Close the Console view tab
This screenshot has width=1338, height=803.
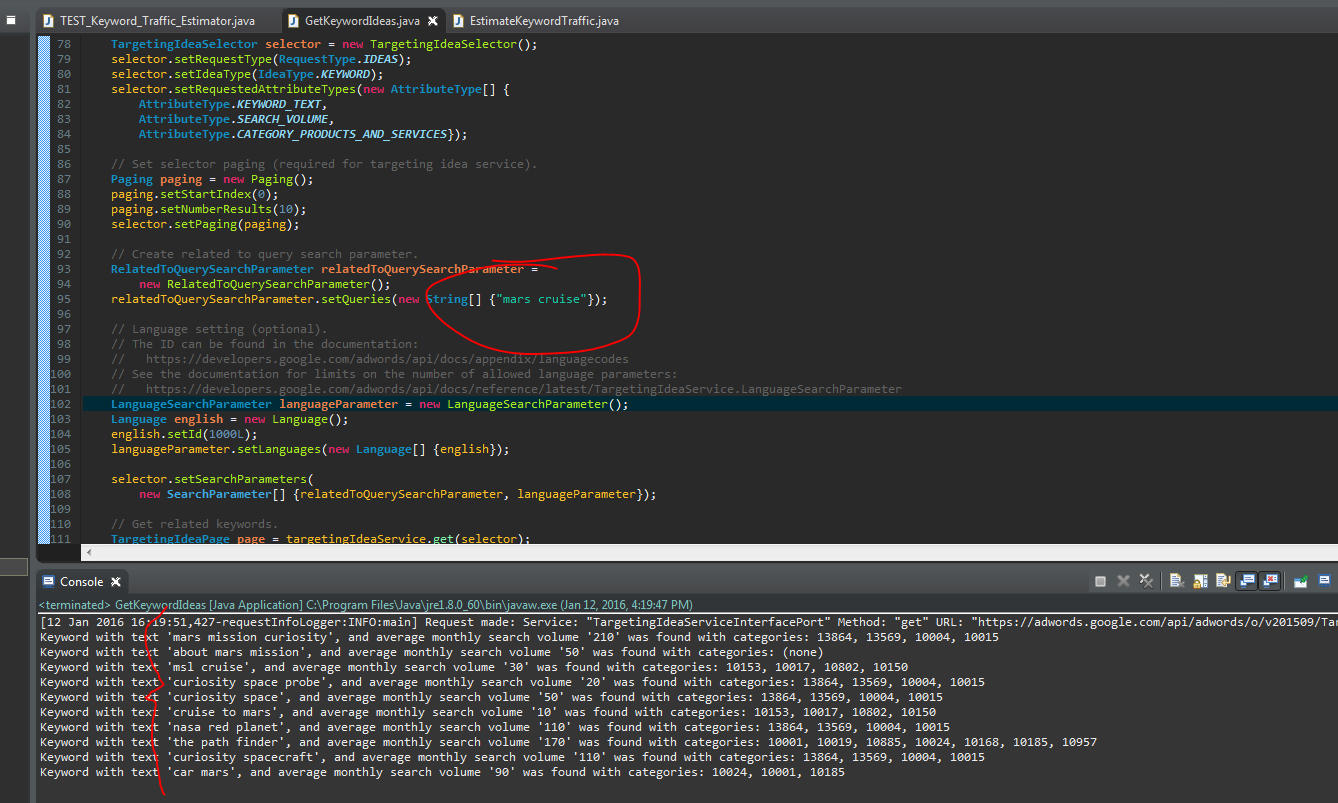point(115,582)
